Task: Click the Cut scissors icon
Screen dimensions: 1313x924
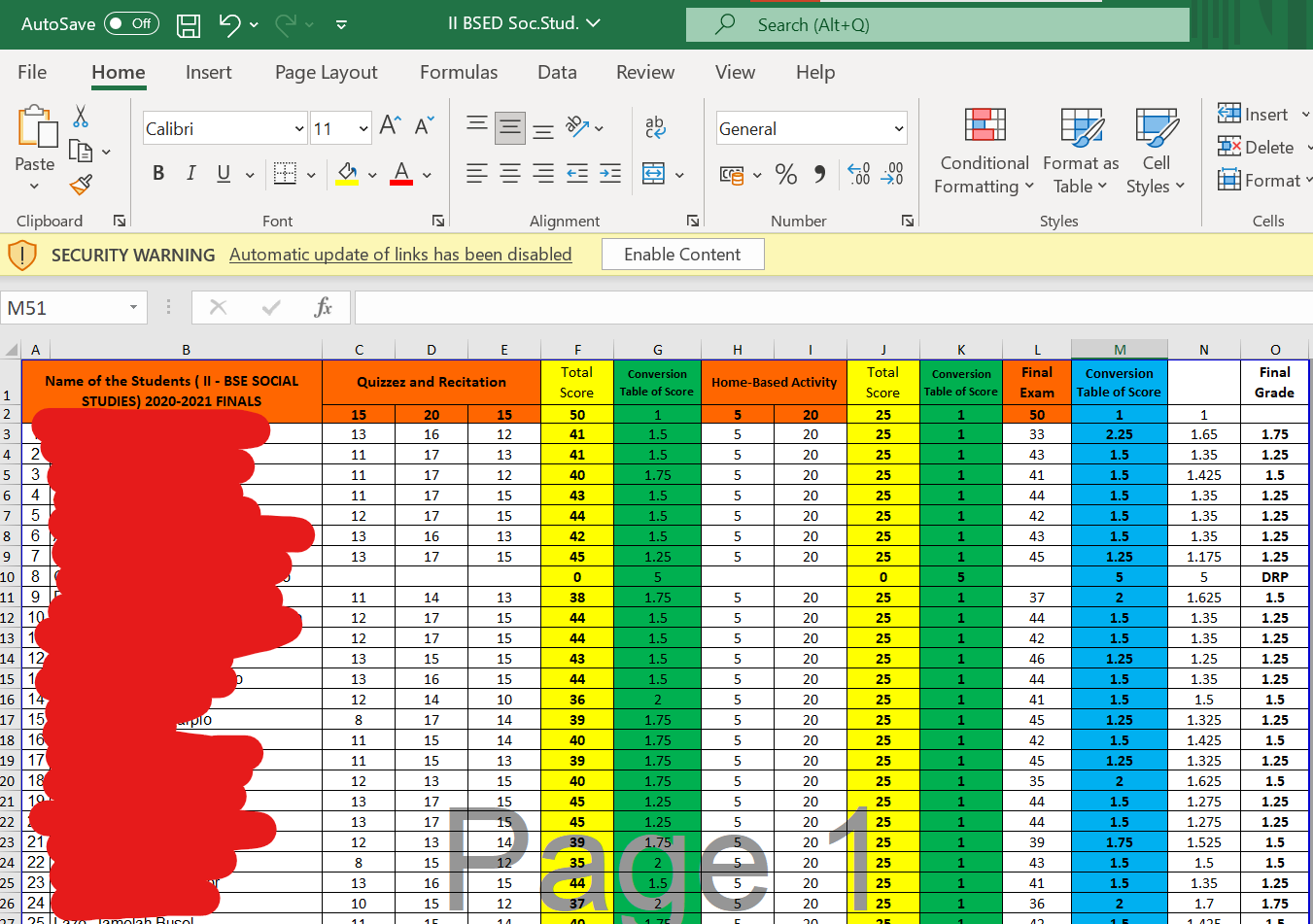Action: tap(81, 117)
